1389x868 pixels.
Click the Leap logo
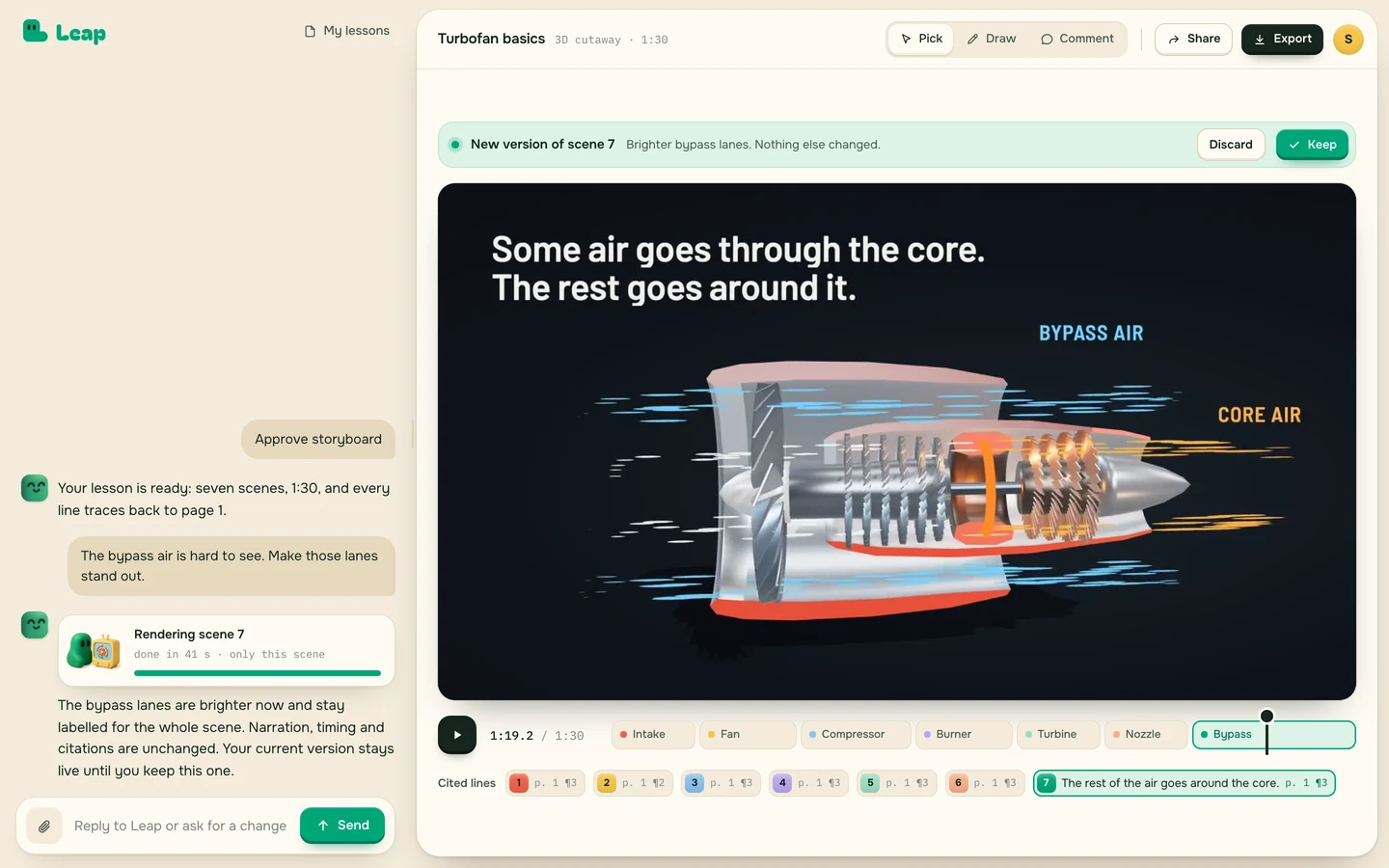click(64, 32)
